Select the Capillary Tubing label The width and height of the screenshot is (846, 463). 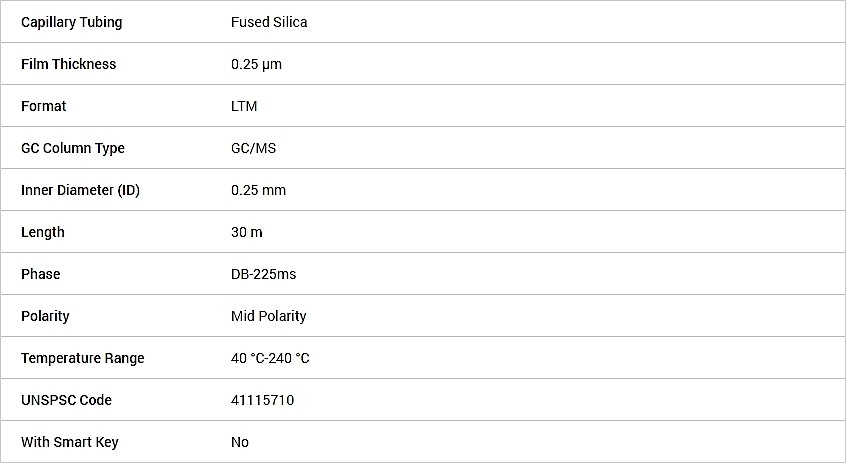pyautogui.click(x=72, y=23)
